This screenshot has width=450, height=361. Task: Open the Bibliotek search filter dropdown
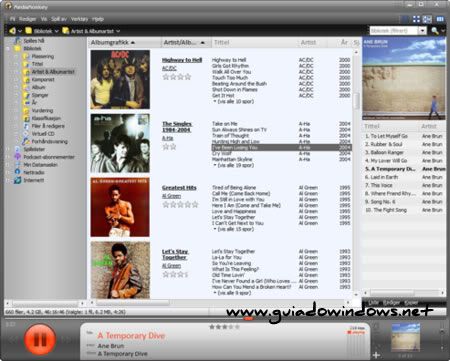click(x=423, y=31)
